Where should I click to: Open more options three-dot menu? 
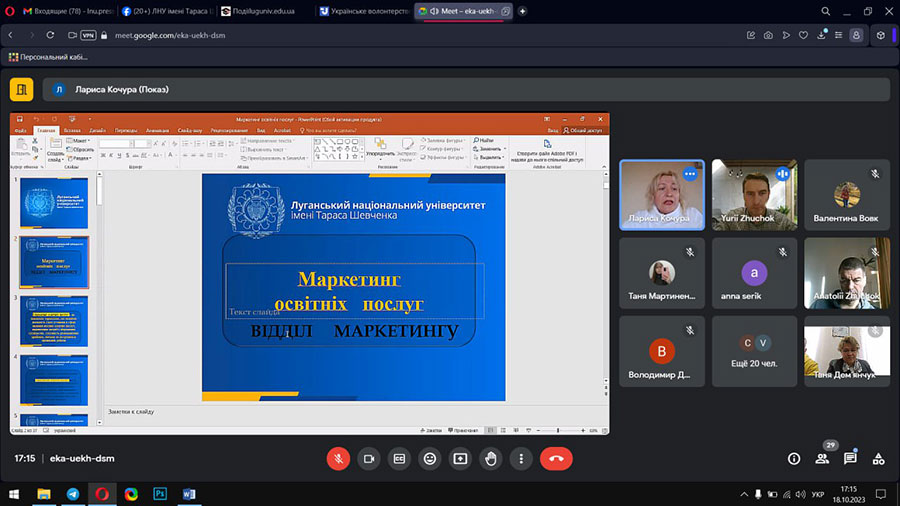pyautogui.click(x=521, y=458)
